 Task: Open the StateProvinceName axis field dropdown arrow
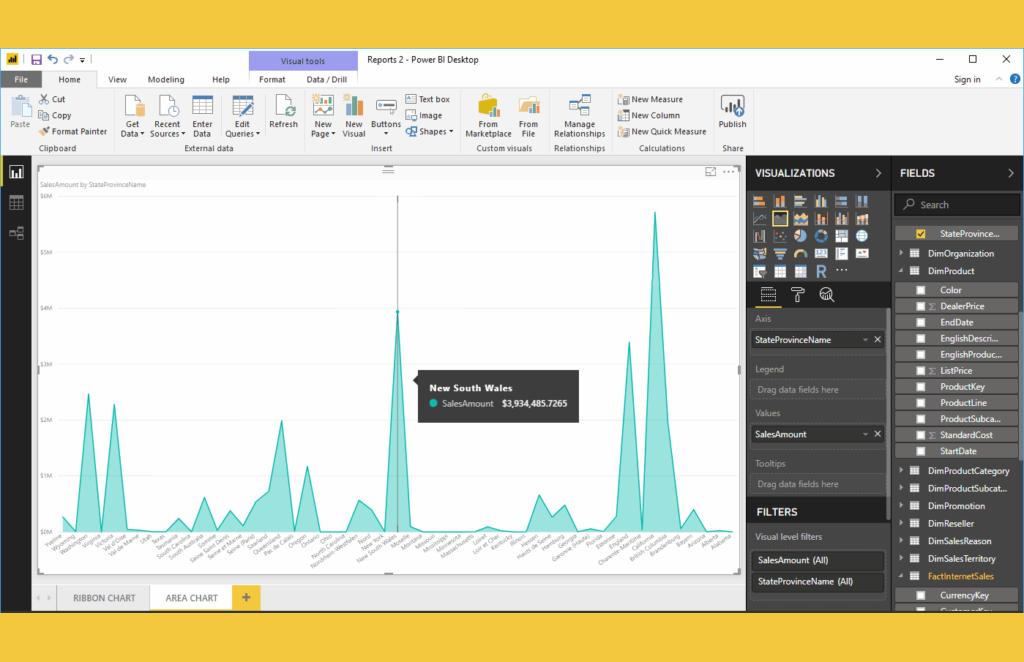tap(865, 339)
